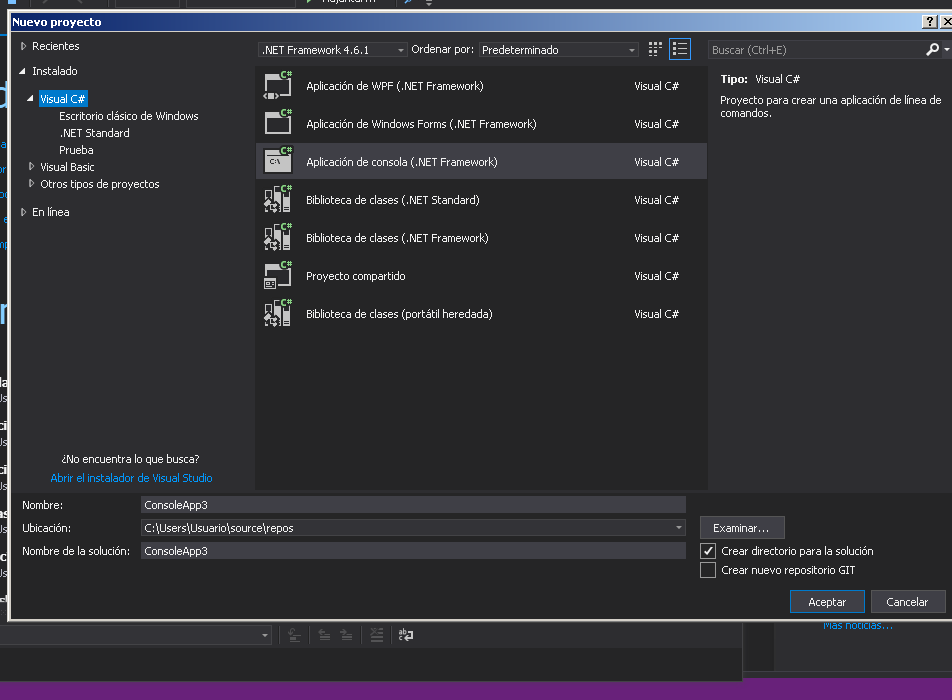The height and width of the screenshot is (700, 952).
Task: Enable Crear nuevo repositorio GIT checkbox
Action: (708, 570)
